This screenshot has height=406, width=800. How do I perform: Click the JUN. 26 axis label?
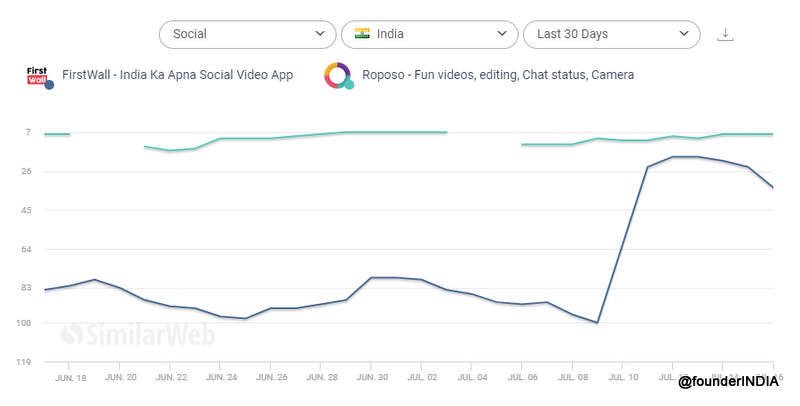click(x=272, y=377)
